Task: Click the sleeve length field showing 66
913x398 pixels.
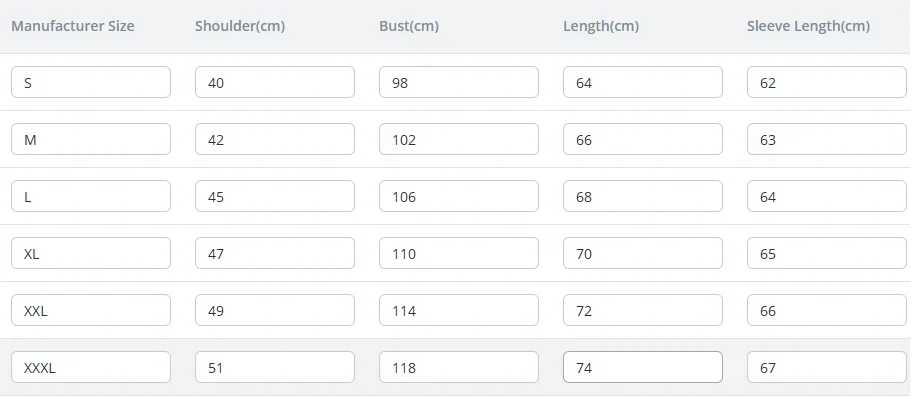Action: click(827, 310)
